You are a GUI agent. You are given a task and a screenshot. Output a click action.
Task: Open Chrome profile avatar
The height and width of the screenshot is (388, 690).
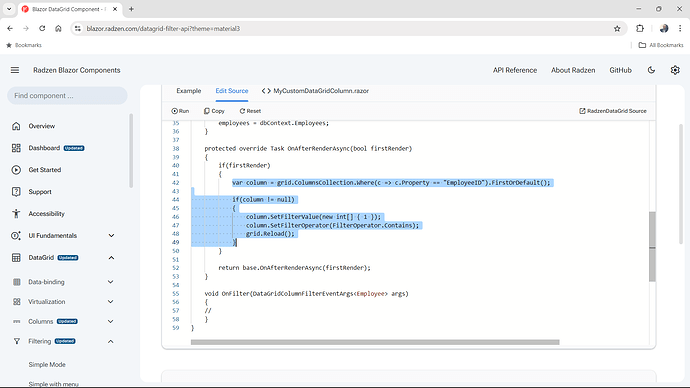point(664,29)
